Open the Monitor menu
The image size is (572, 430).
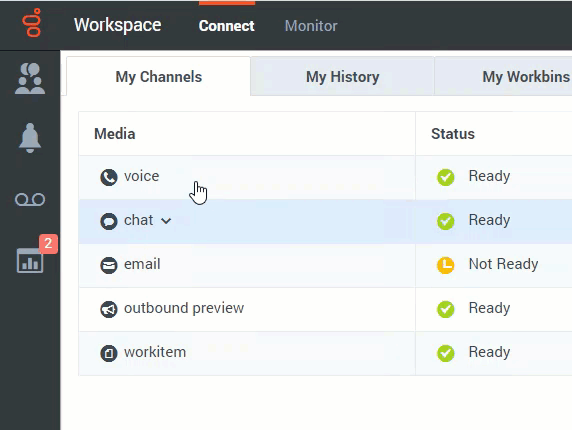tap(311, 26)
